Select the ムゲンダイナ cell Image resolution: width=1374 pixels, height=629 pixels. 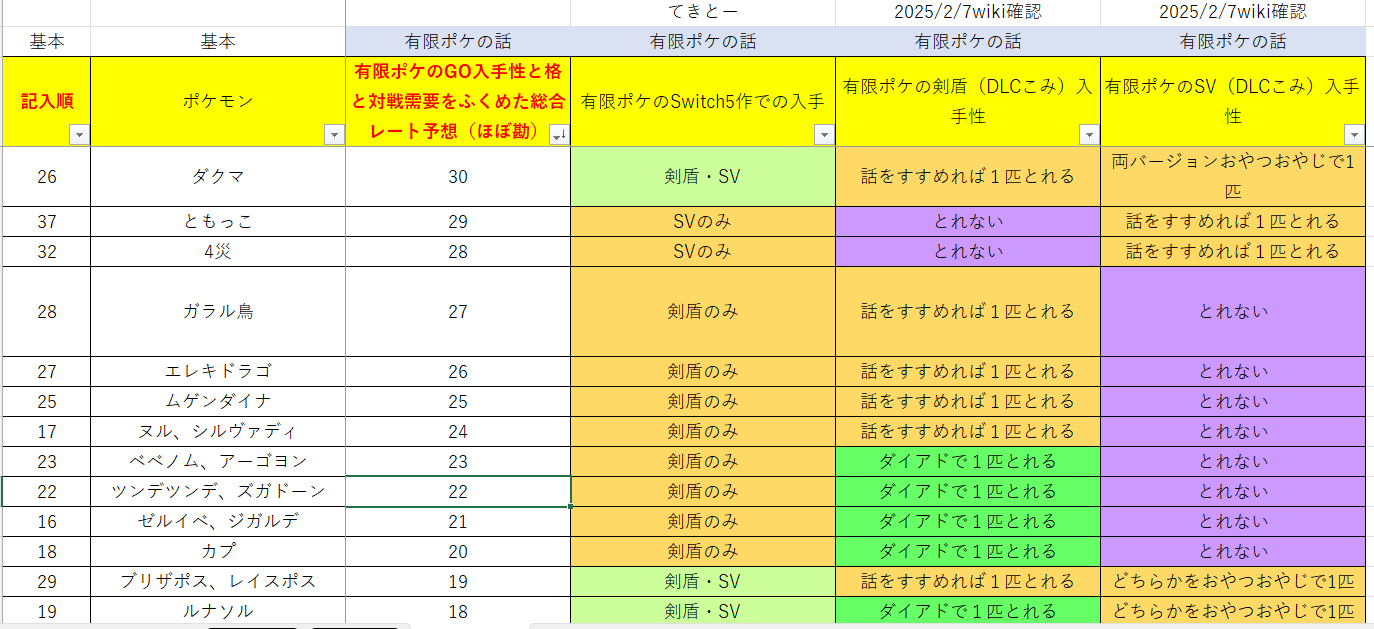[x=218, y=402]
